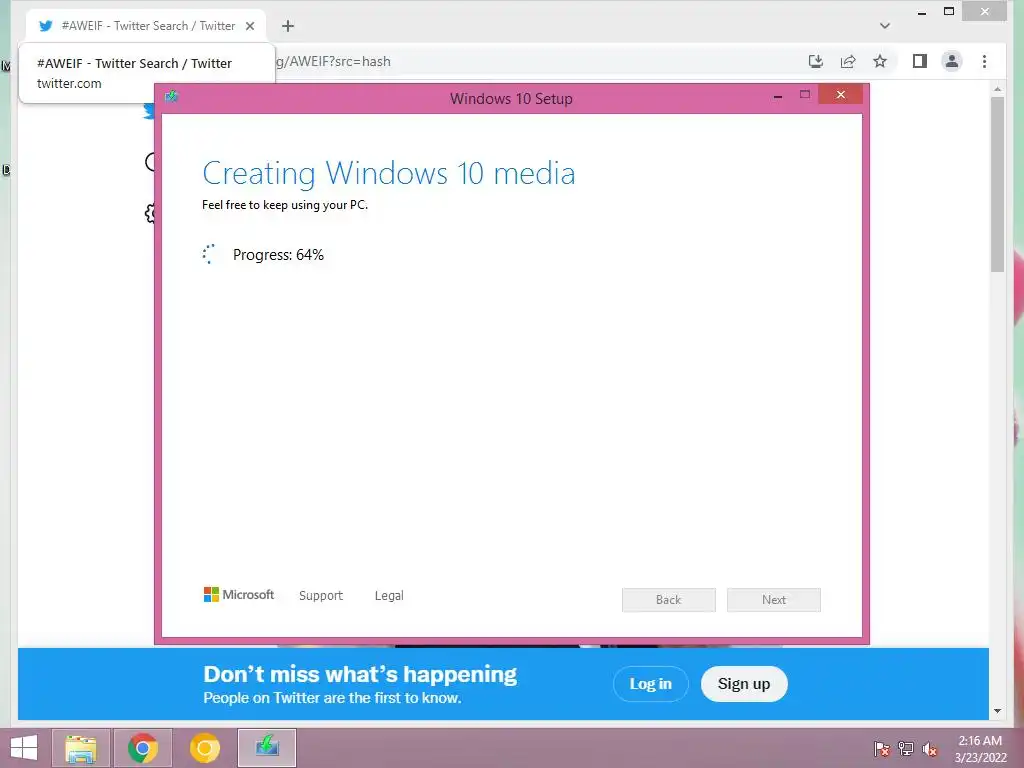Select the #AWEIF Twitter Search tab
Screen dimensions: 1024x768
pyautogui.click(x=146, y=26)
